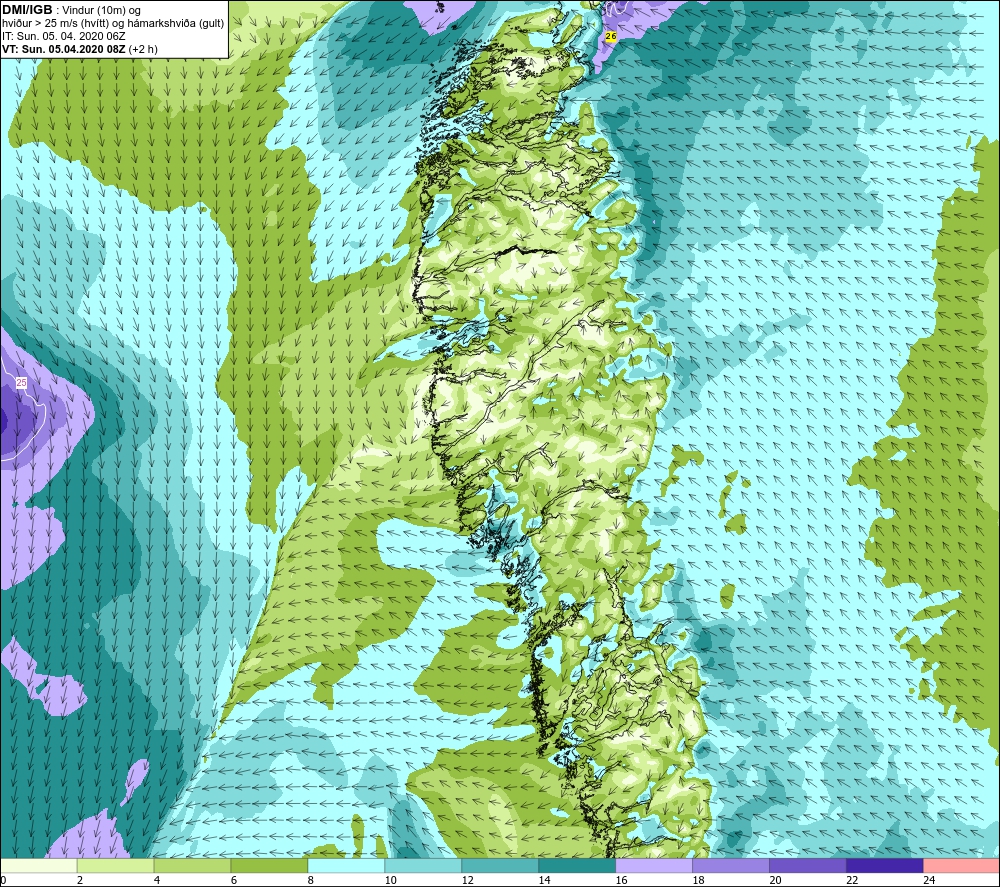This screenshot has height=887, width=1000.
Task: Click the legend scale value "12"
Action: pyautogui.click(x=467, y=880)
